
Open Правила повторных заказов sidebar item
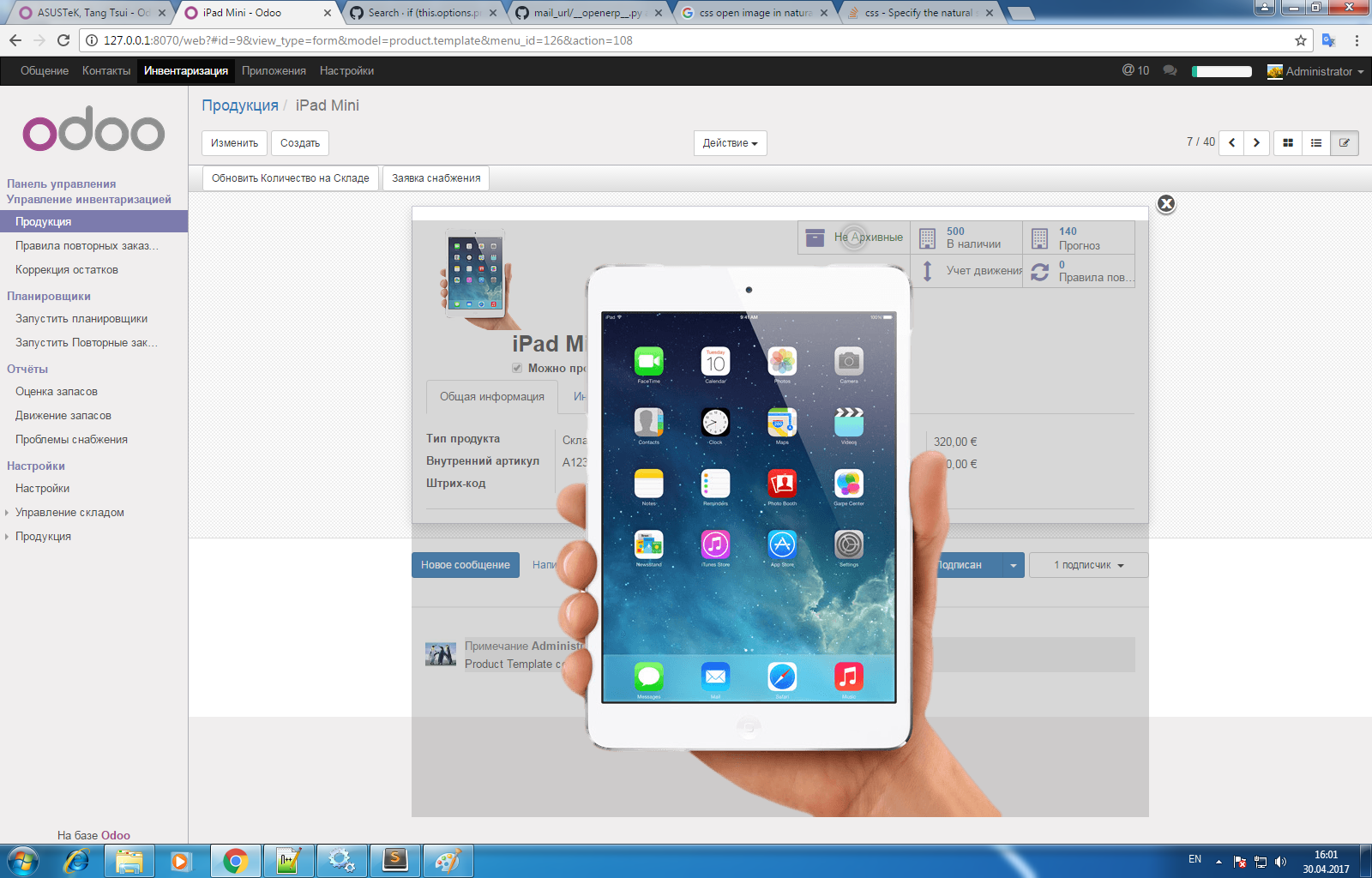87,245
